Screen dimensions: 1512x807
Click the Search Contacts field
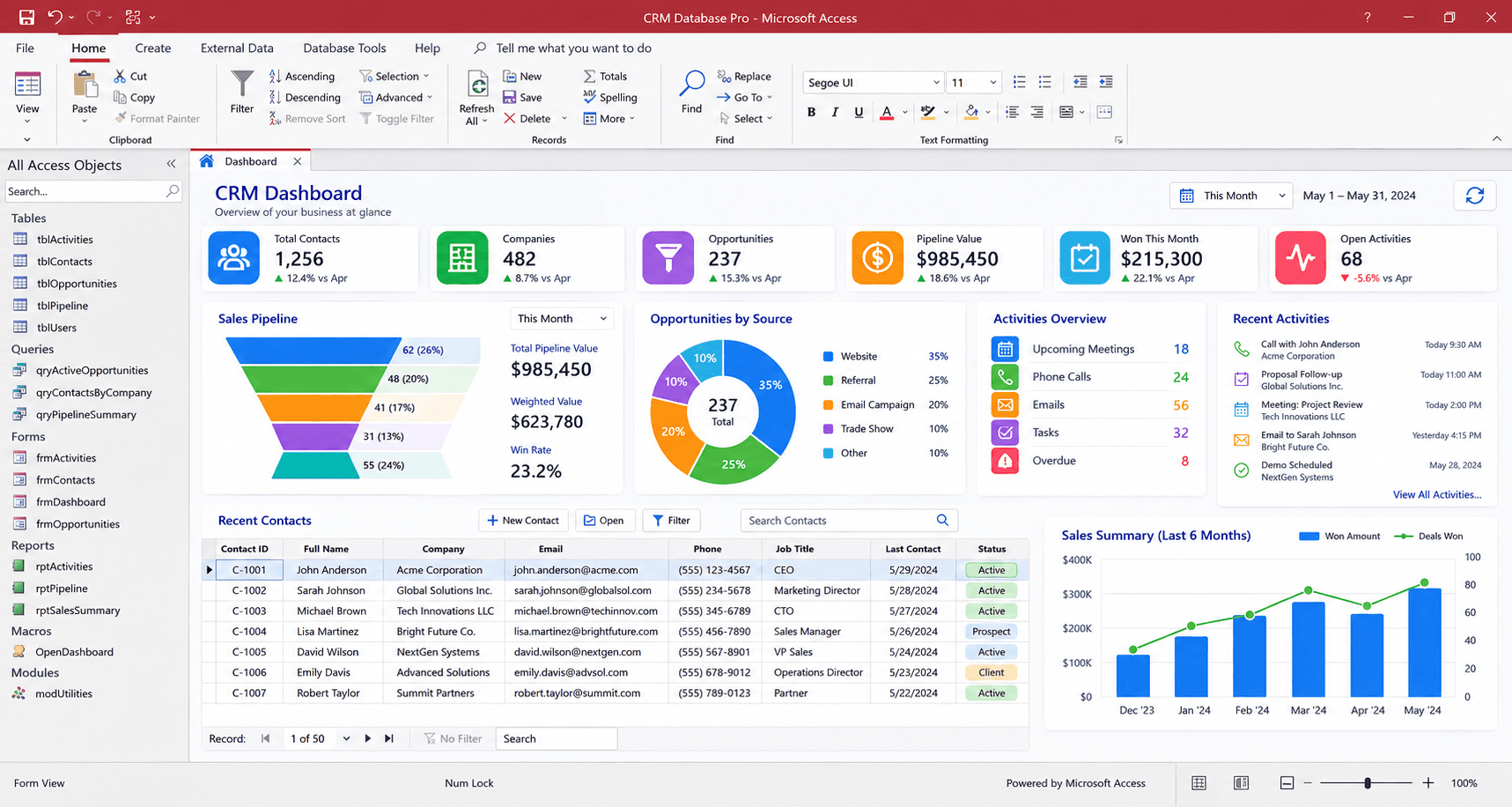click(x=849, y=521)
